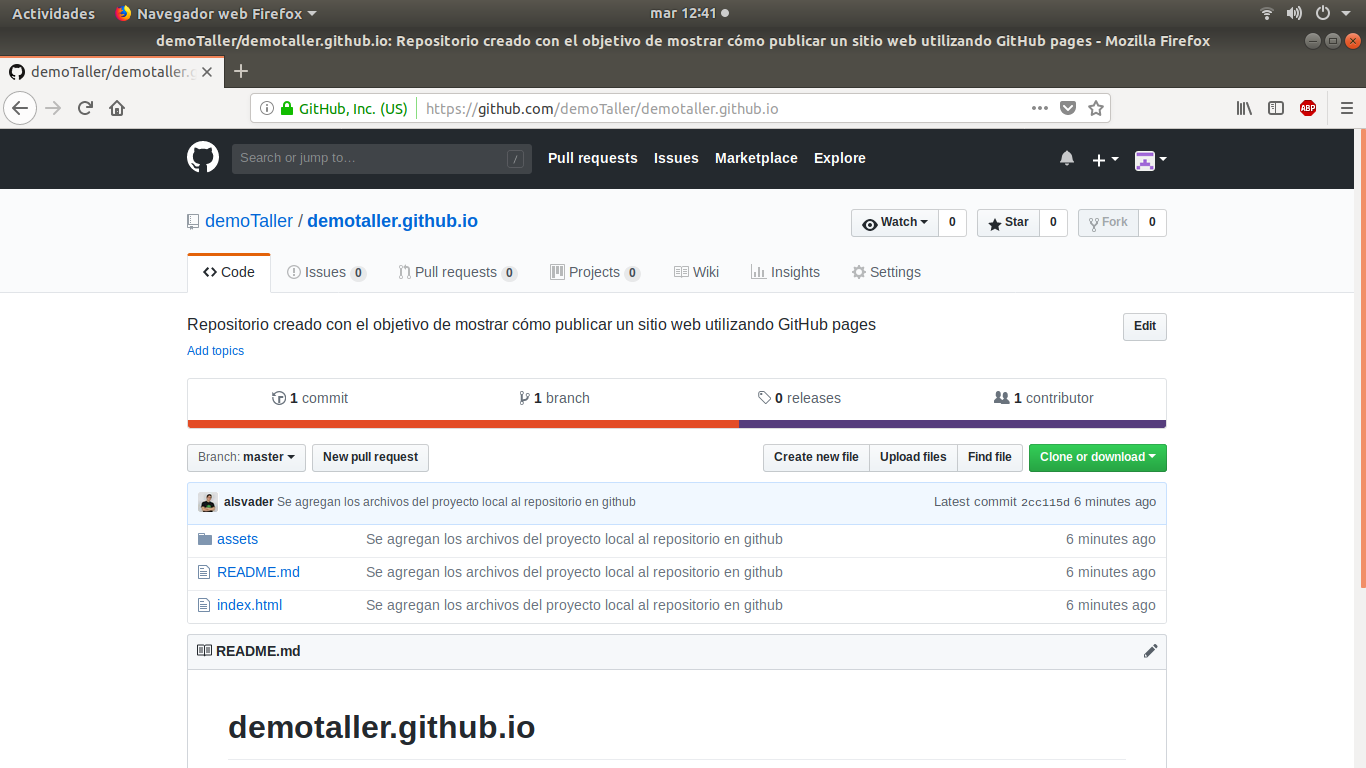The image size is (1366, 768).
Task: Open the assets folder
Action: pos(237,538)
